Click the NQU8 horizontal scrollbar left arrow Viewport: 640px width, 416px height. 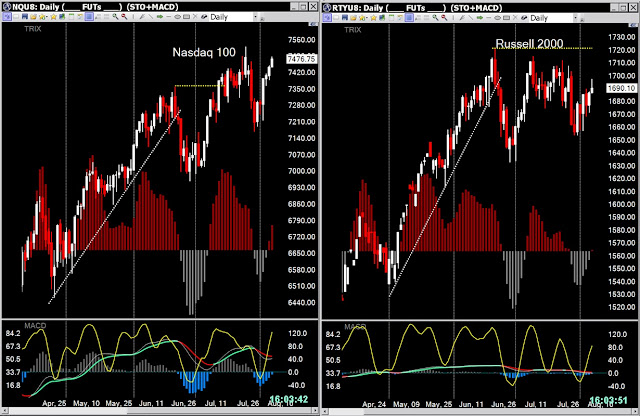pos(5,410)
